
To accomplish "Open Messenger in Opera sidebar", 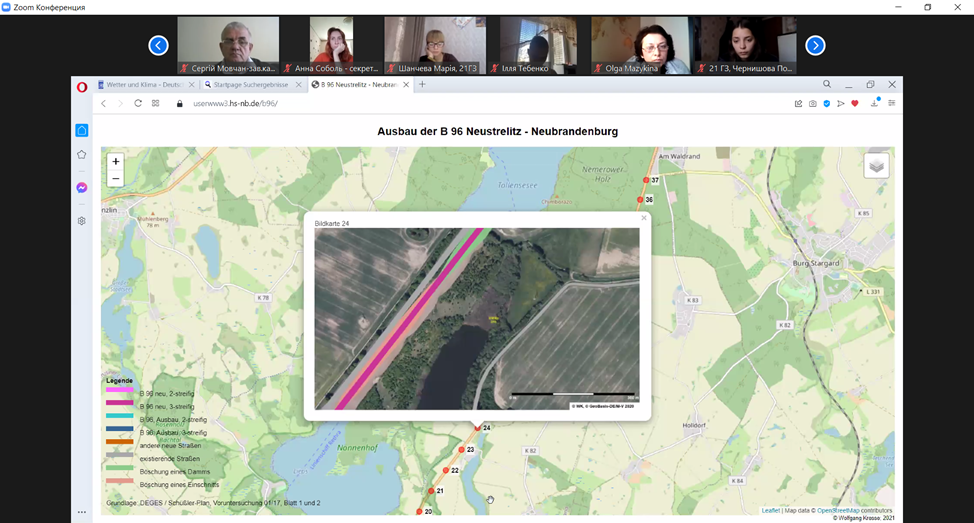I will (x=82, y=188).
